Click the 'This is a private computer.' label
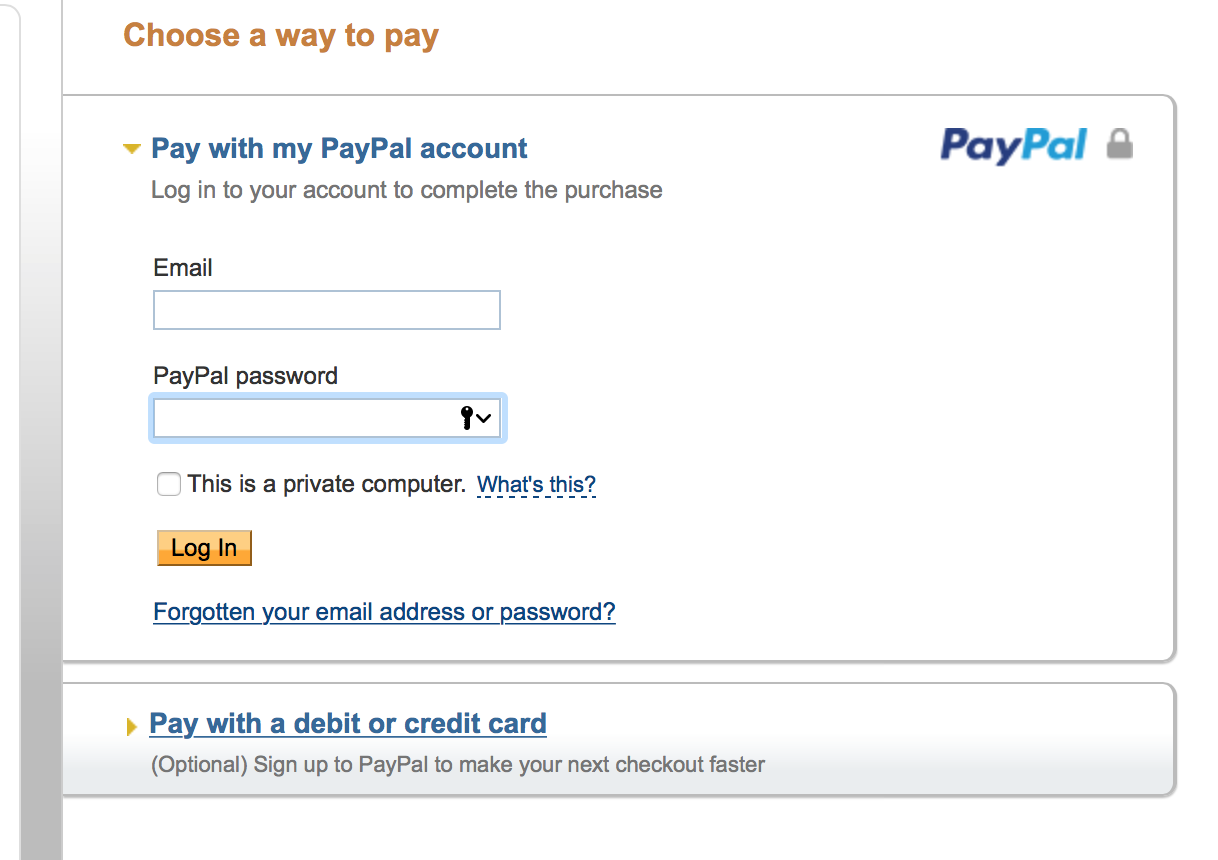Screen dimensions: 1218x860 [327, 484]
